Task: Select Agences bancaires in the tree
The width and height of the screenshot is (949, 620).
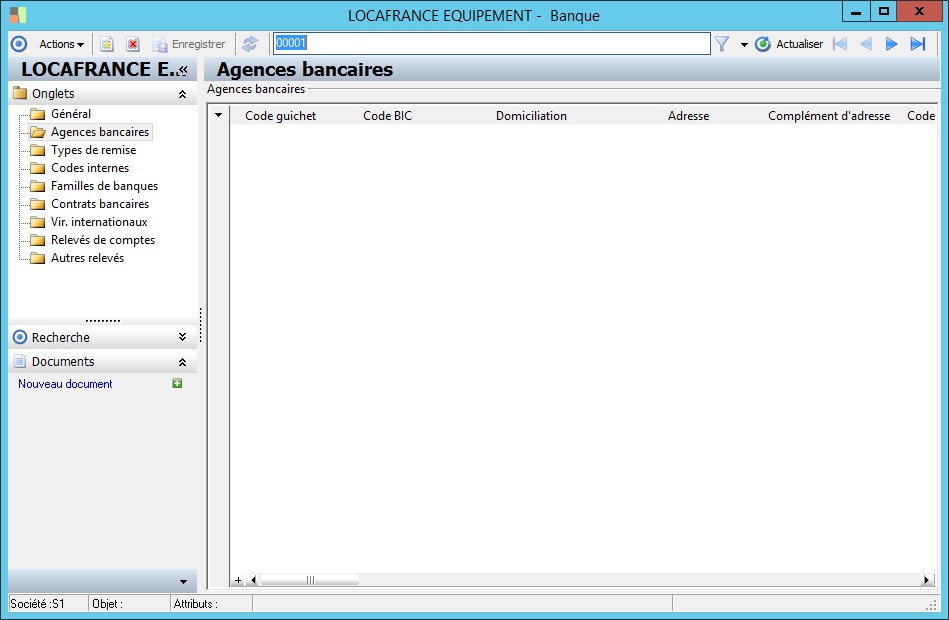Action: click(x=99, y=132)
